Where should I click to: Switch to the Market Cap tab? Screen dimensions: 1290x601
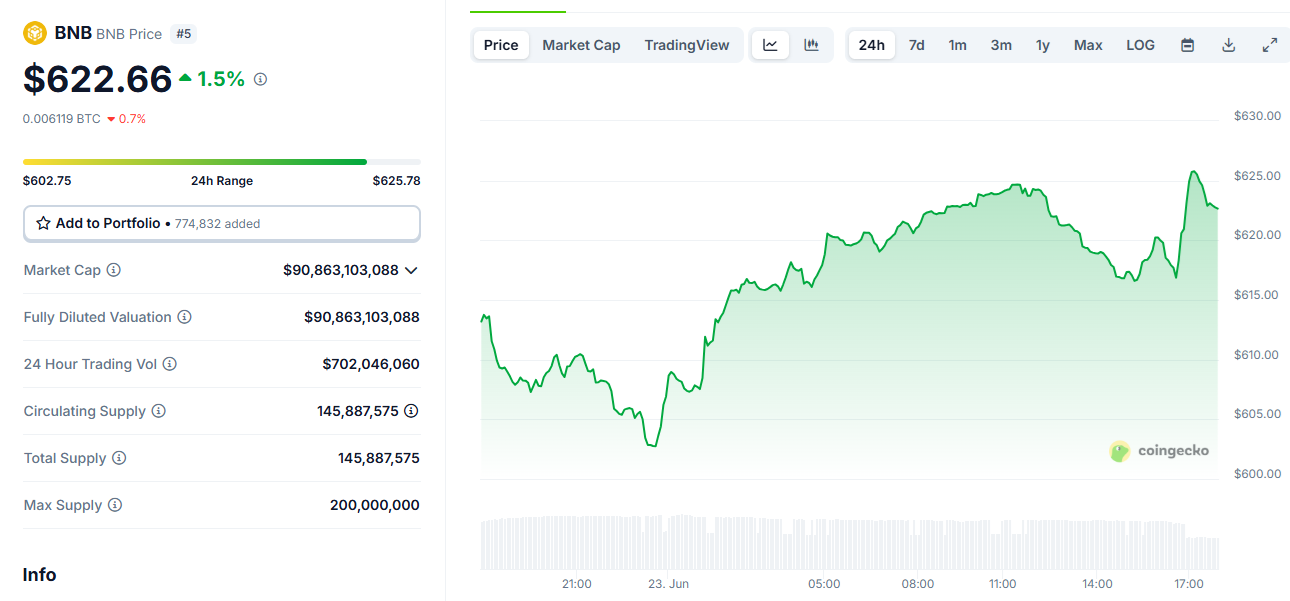(581, 45)
